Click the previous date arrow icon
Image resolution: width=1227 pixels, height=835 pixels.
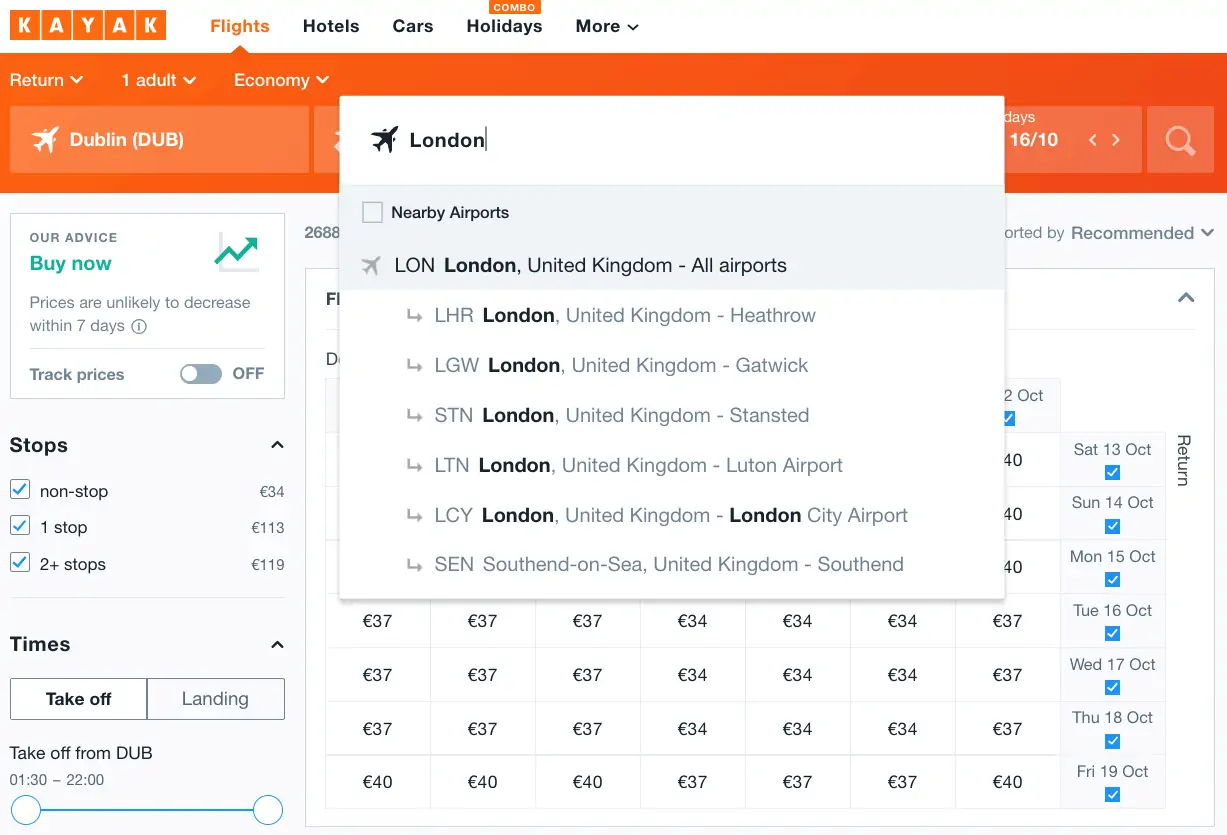(x=1093, y=140)
